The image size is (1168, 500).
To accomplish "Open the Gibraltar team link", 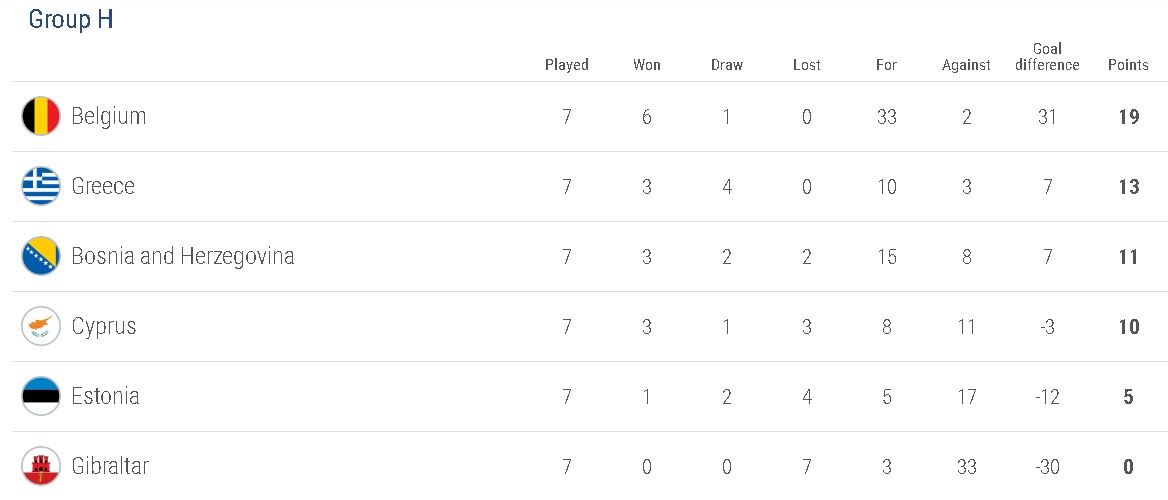I will click(110, 466).
